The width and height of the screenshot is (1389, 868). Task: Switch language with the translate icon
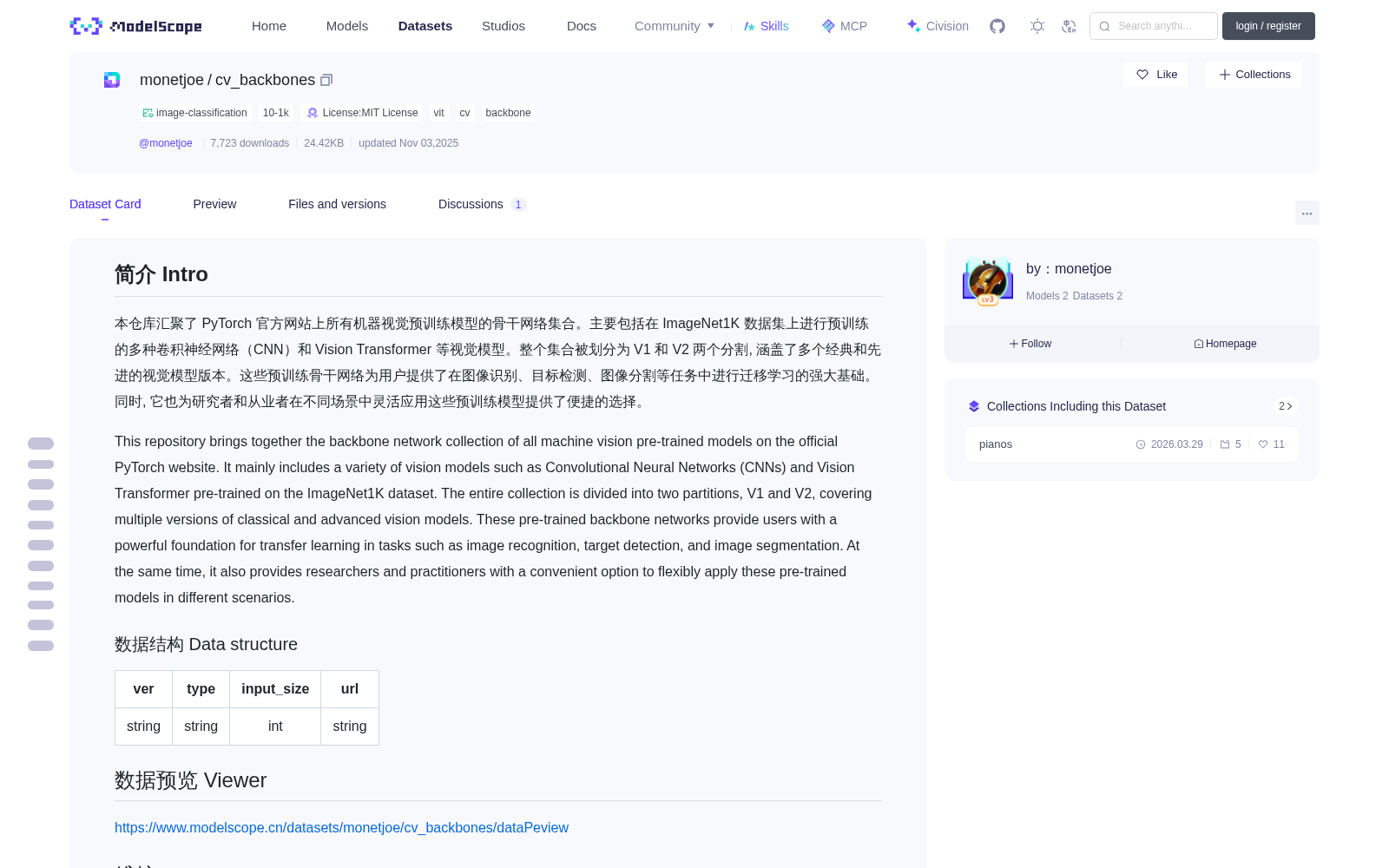(1070, 26)
